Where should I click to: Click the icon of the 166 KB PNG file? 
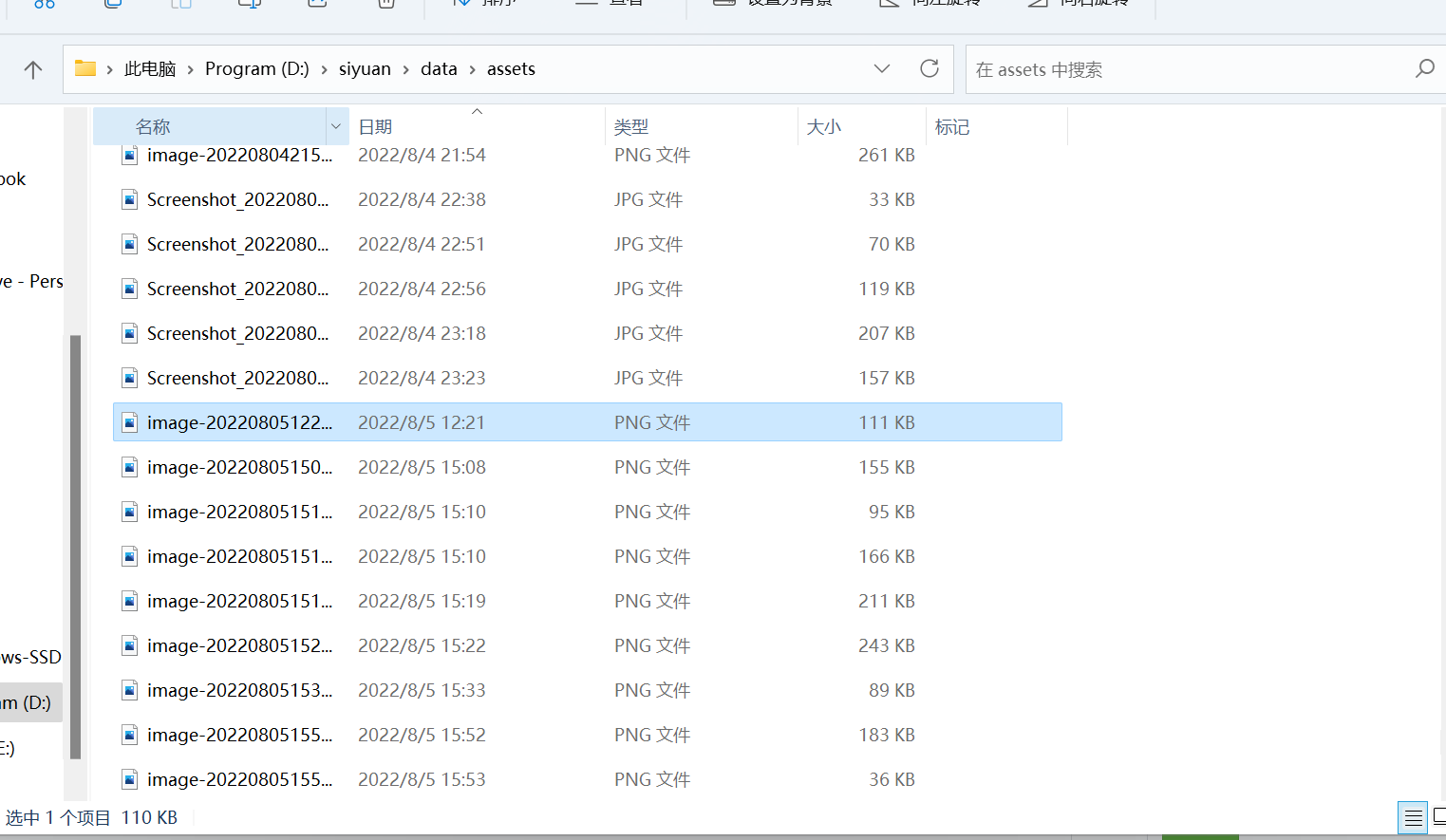pos(130,556)
